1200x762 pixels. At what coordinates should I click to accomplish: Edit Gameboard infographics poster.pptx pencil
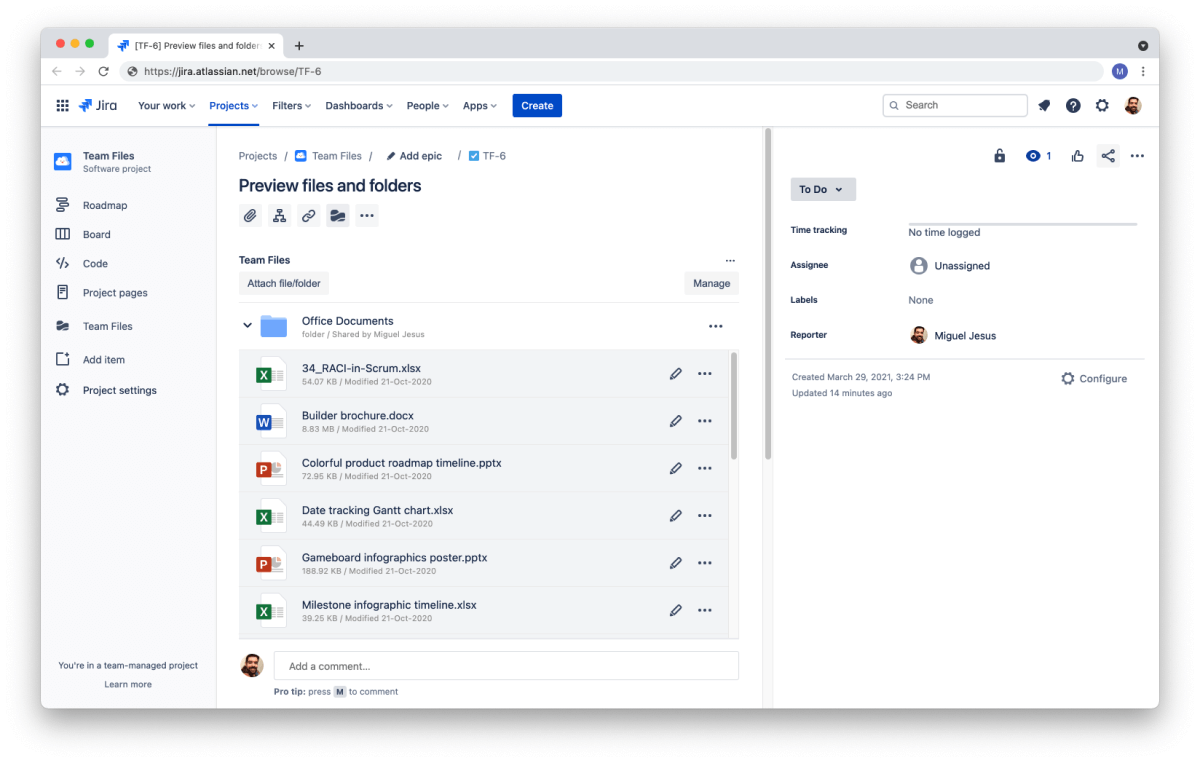pyautogui.click(x=676, y=563)
